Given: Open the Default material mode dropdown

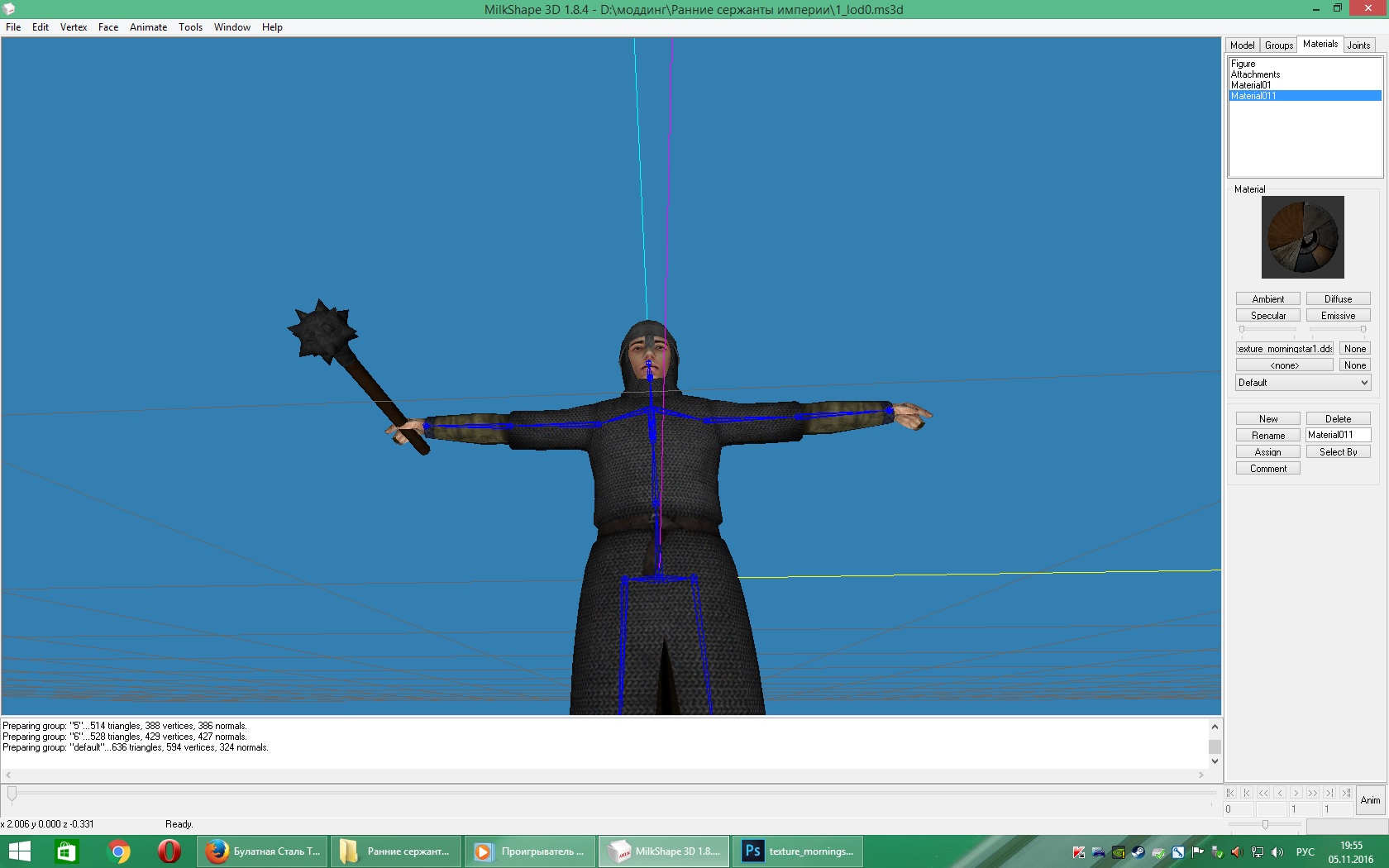Looking at the screenshot, I should 1303,383.
